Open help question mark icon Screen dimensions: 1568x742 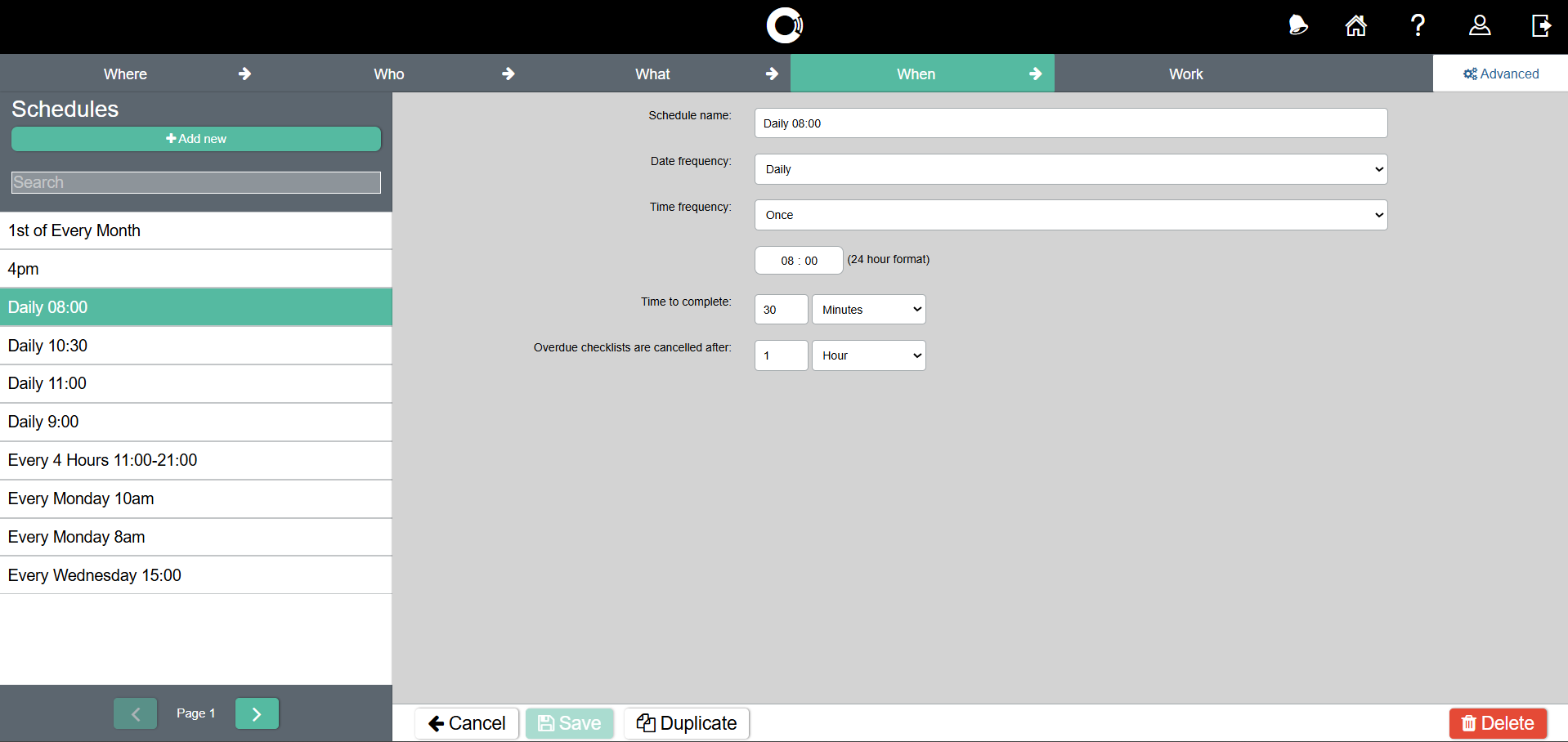(x=1418, y=26)
